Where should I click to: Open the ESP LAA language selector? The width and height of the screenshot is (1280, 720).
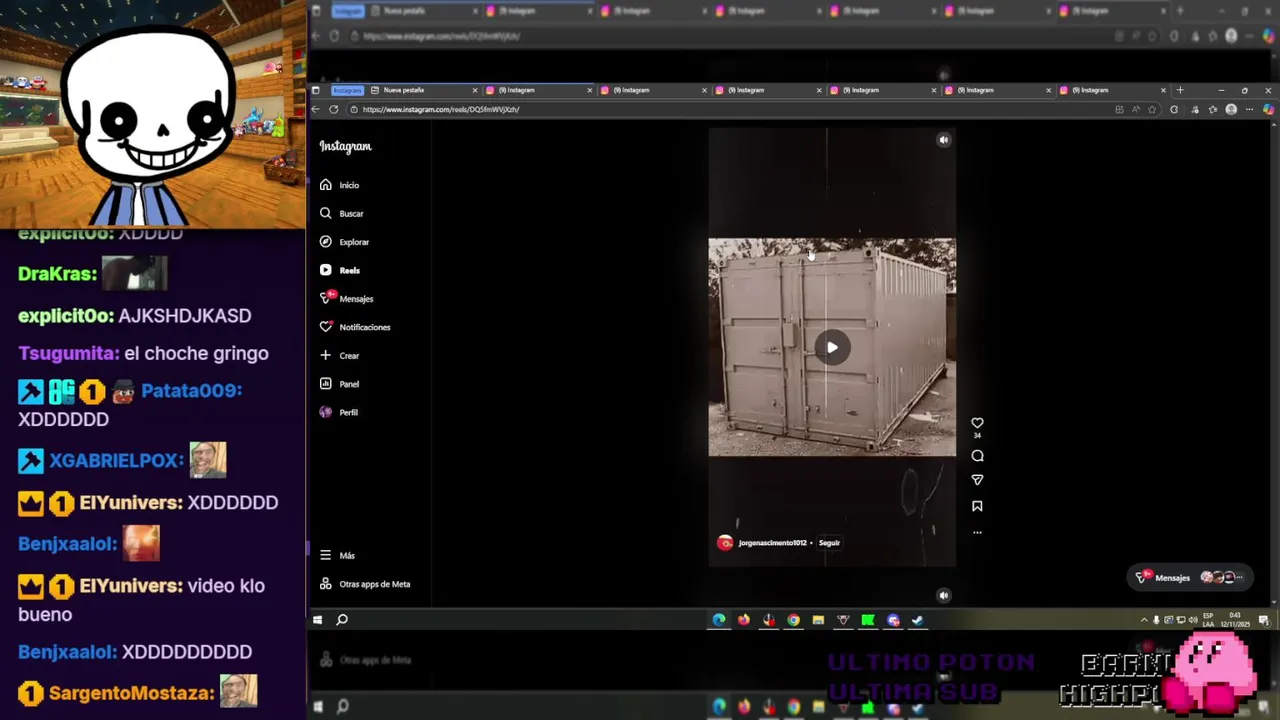[1208, 620]
